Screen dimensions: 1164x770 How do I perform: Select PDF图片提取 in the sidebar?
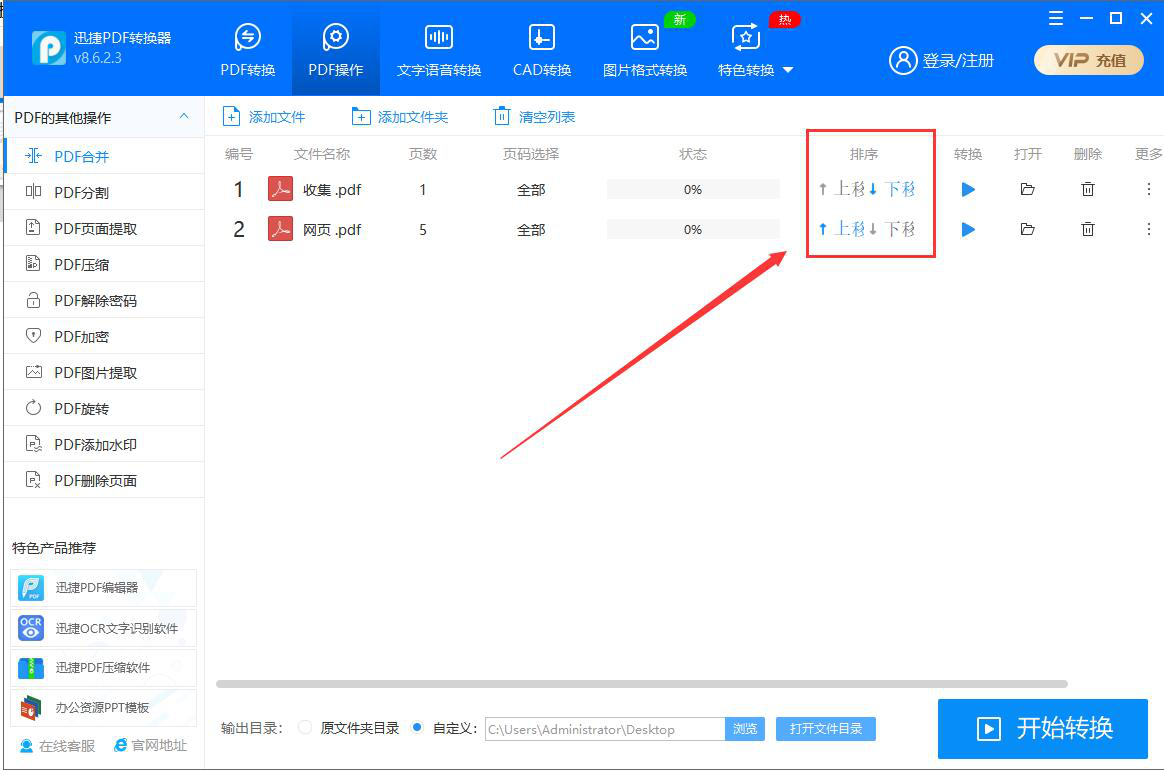(104, 372)
